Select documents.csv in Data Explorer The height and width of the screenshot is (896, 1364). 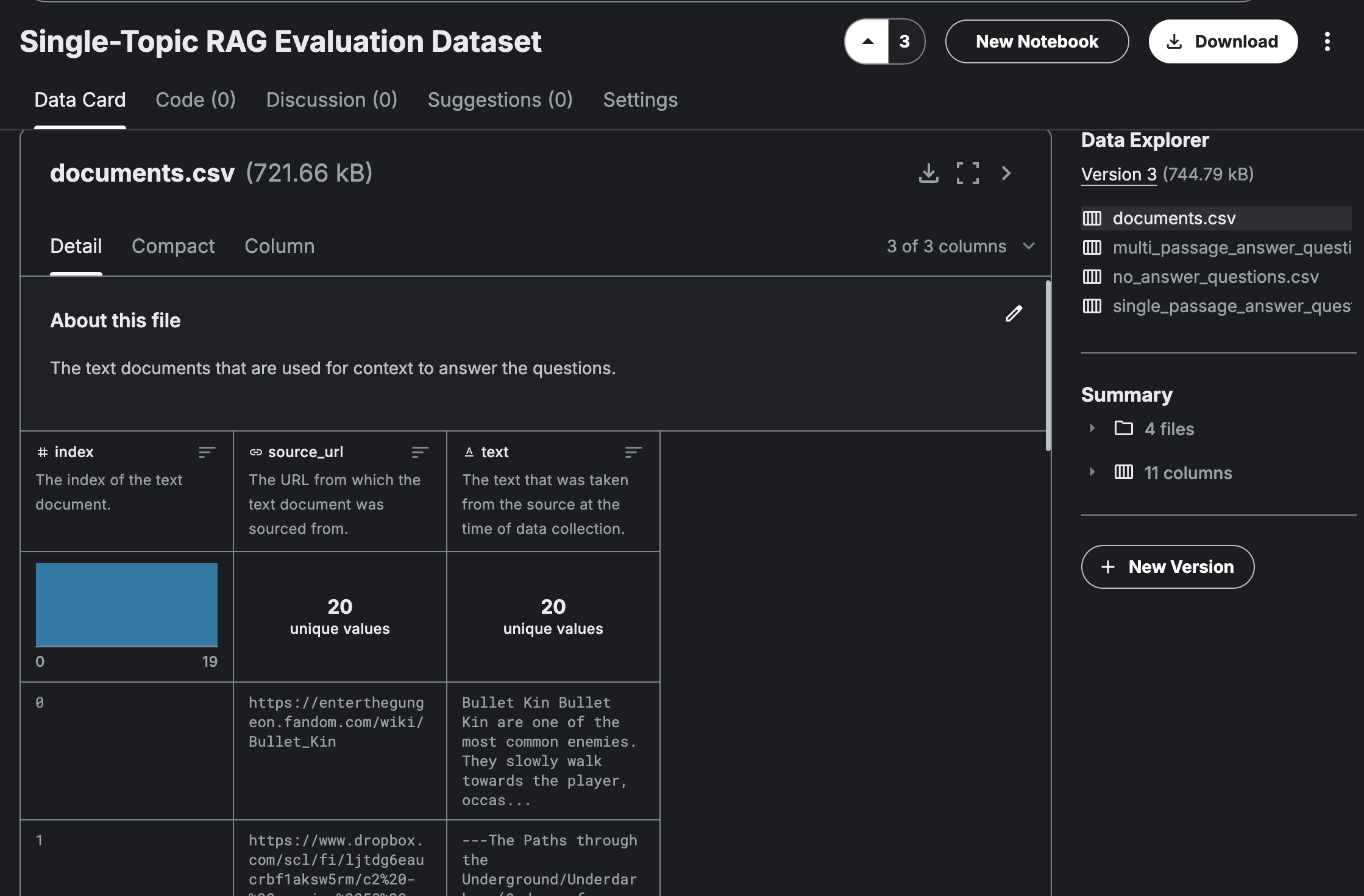(1216, 218)
